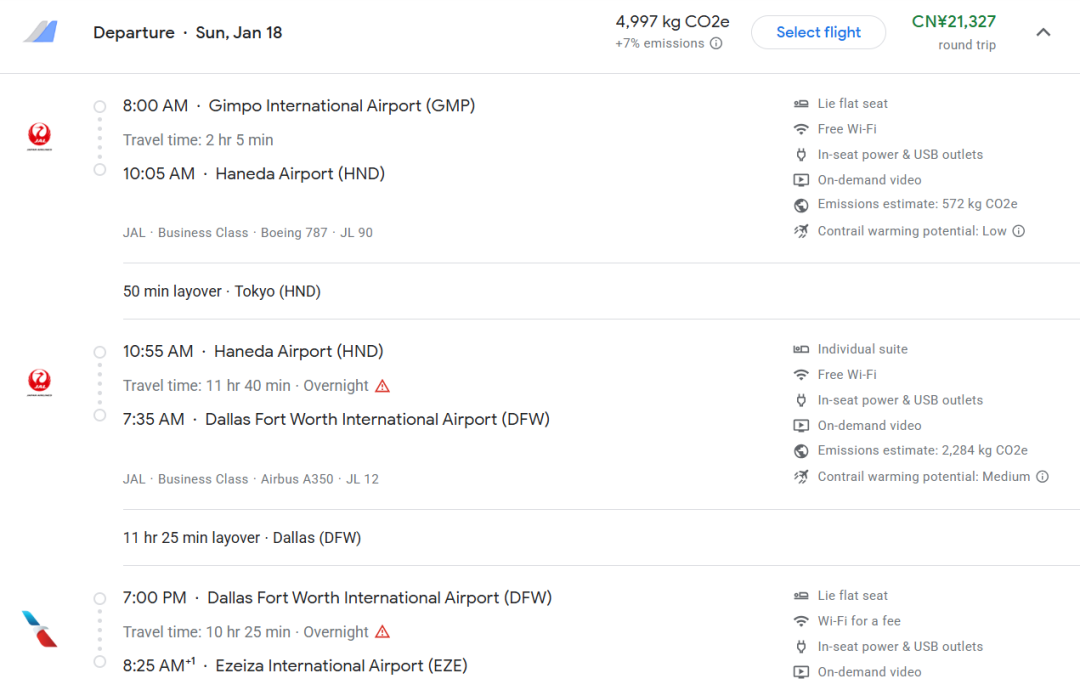This screenshot has height=690, width=1080.
Task: Click the lie flat seat icon for the DFW to EZE flight
Action: (x=801, y=596)
